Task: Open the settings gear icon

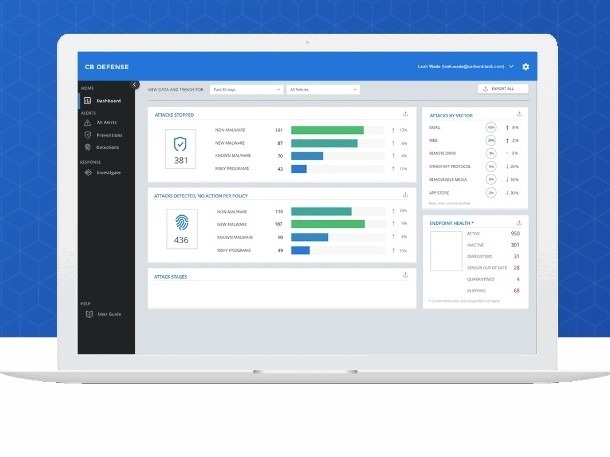Action: tap(526, 67)
